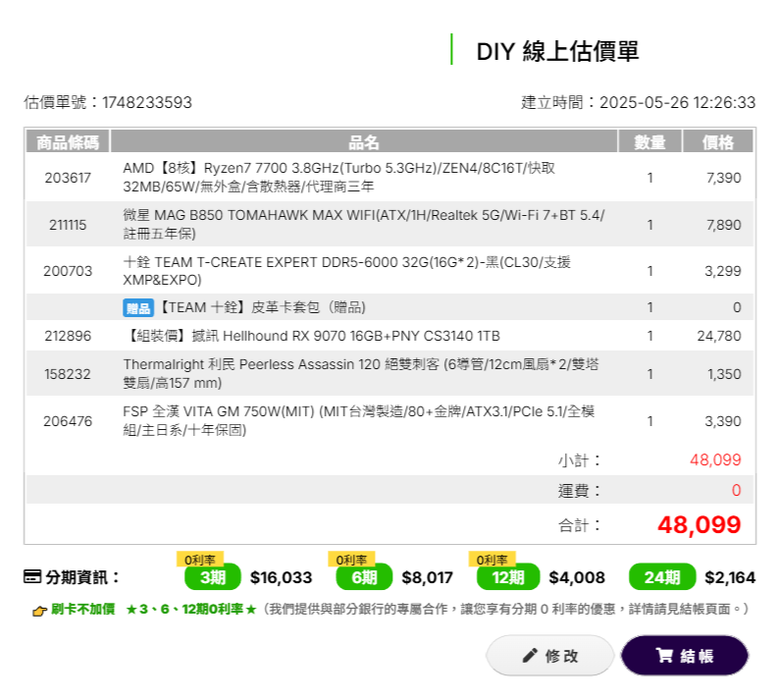Click the credit card icon beside 分期資訊
This screenshot has width=780, height=700.
click(x=32, y=577)
